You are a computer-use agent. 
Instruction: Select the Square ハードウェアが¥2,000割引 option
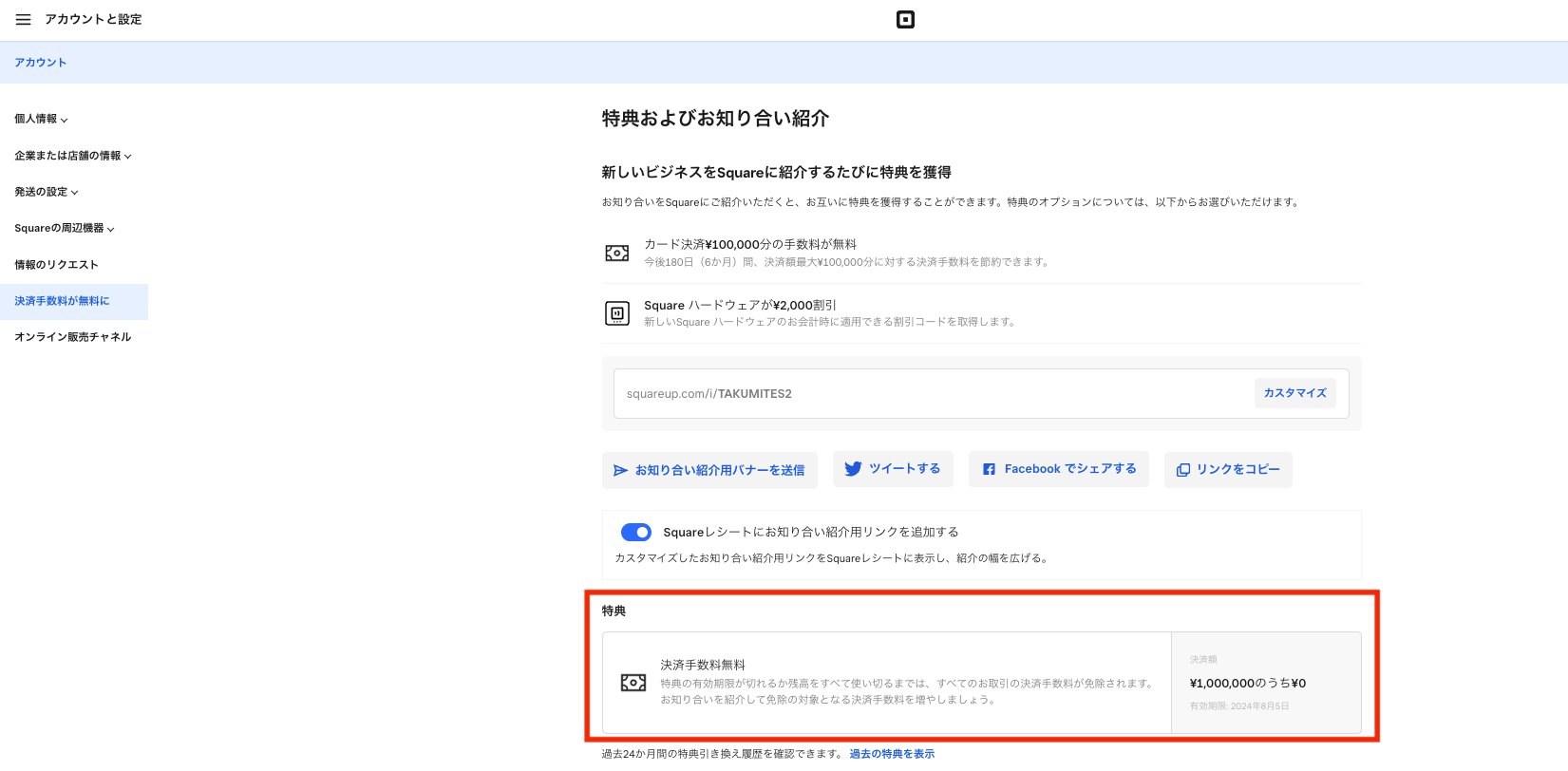[x=982, y=313]
